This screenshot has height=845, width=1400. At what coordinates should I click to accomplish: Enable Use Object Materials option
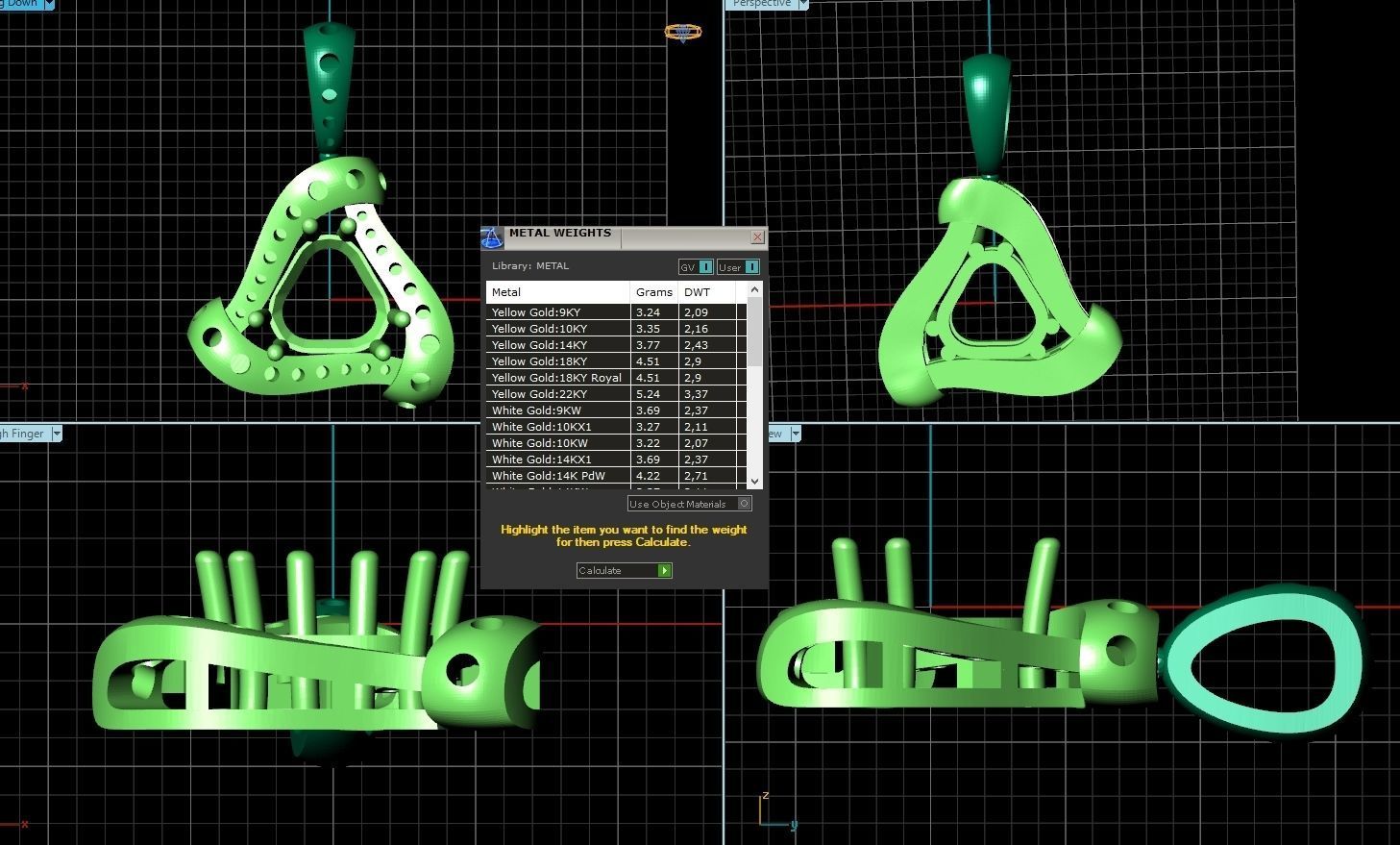click(690, 504)
